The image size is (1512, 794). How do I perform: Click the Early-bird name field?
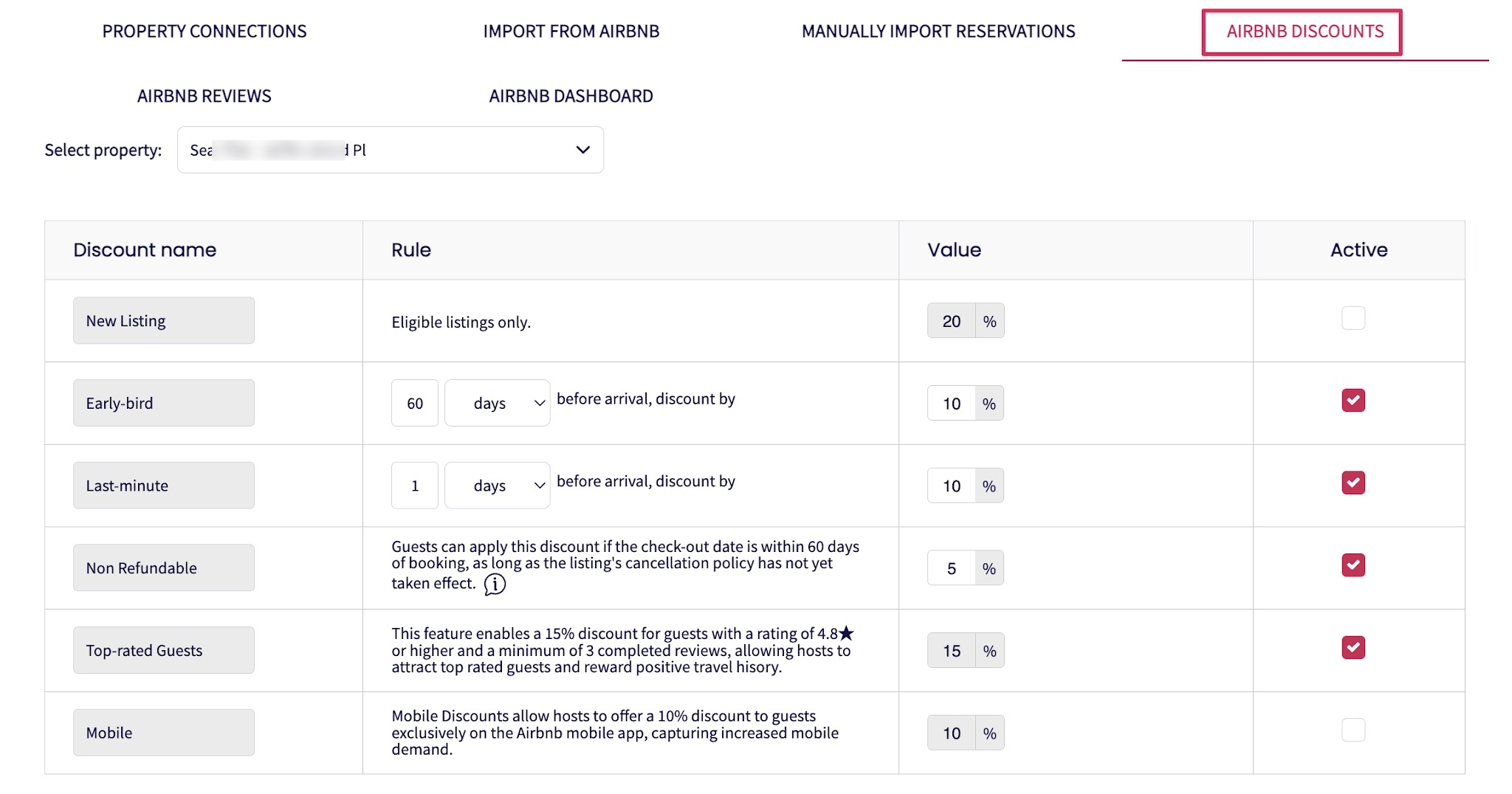coord(164,403)
